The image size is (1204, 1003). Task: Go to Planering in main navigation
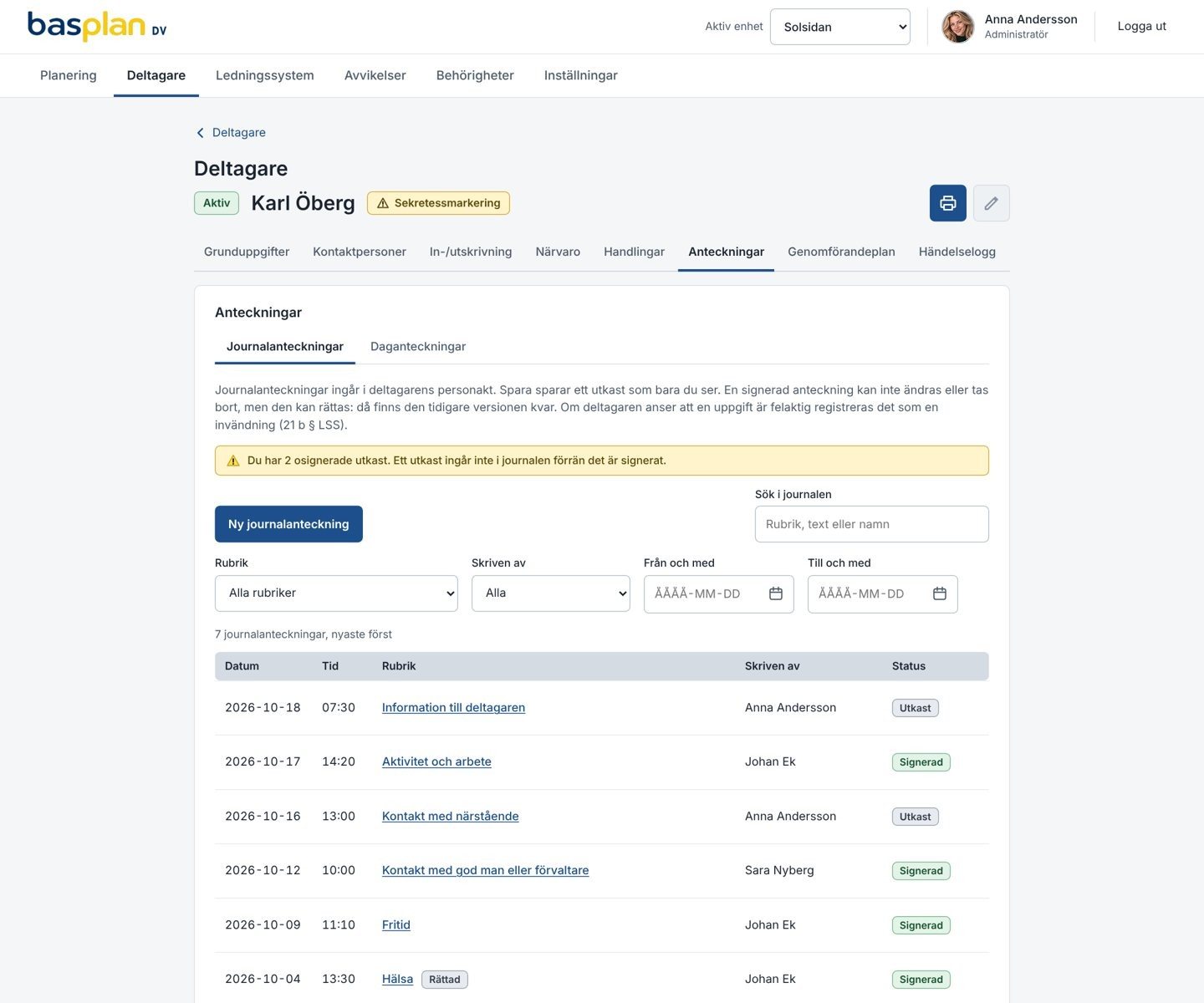(x=69, y=75)
